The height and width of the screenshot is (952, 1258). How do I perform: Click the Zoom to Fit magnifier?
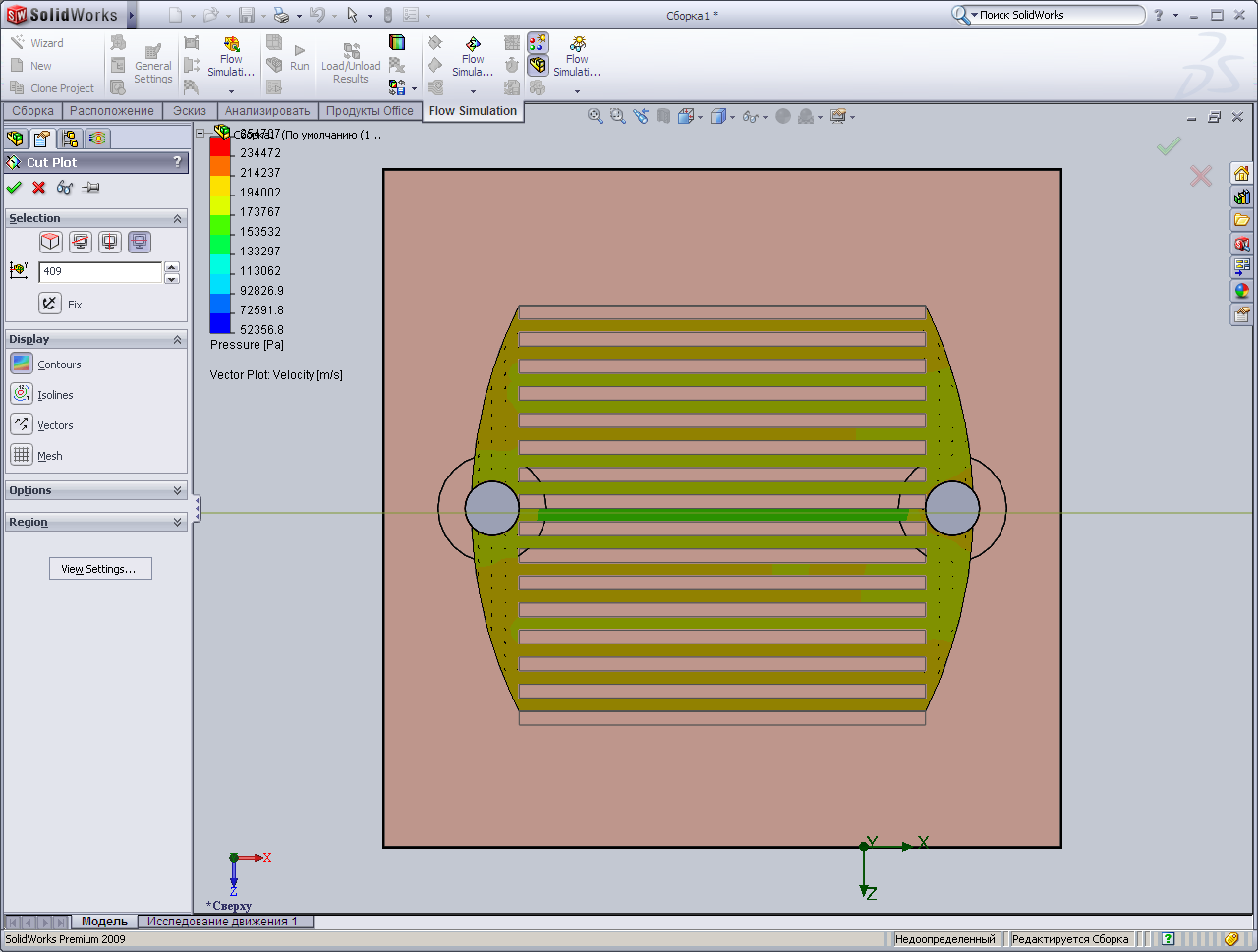(595, 116)
